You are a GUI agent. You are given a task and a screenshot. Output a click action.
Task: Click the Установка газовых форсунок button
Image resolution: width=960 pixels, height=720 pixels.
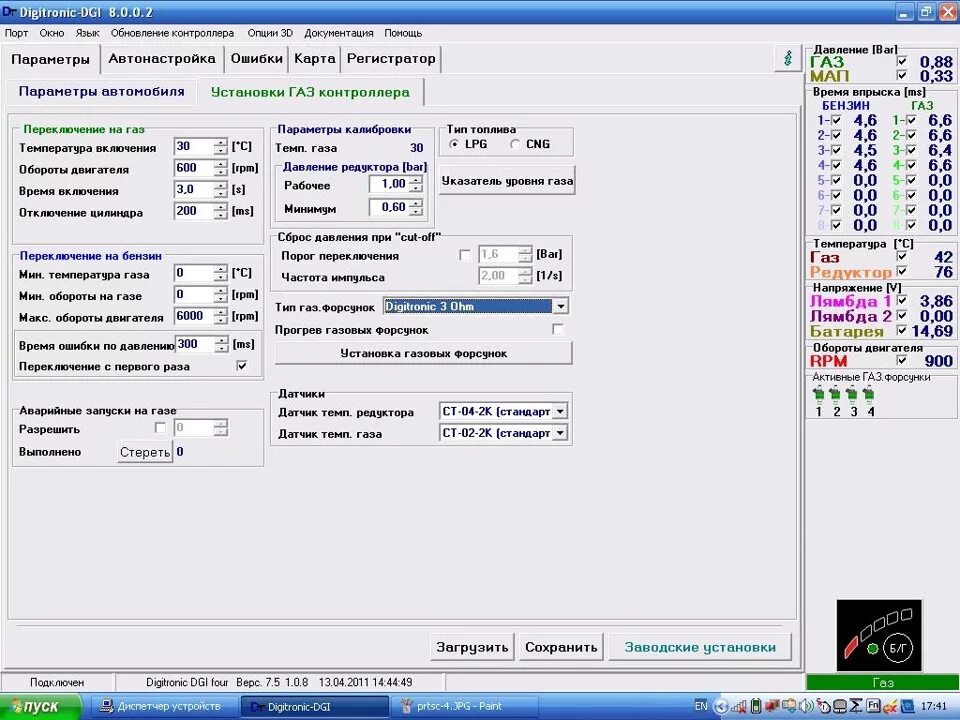coord(423,353)
